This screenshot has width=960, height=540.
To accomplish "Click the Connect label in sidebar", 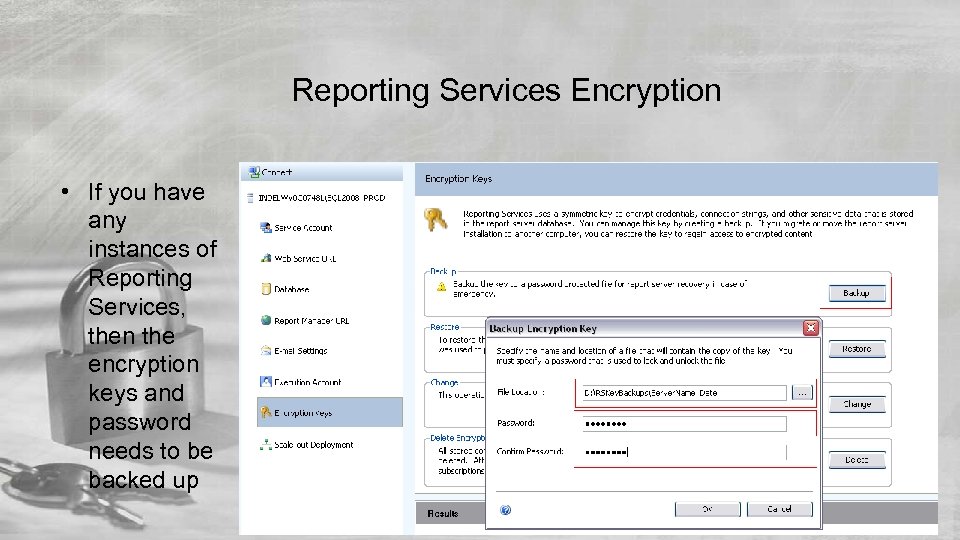I will tap(277, 173).
